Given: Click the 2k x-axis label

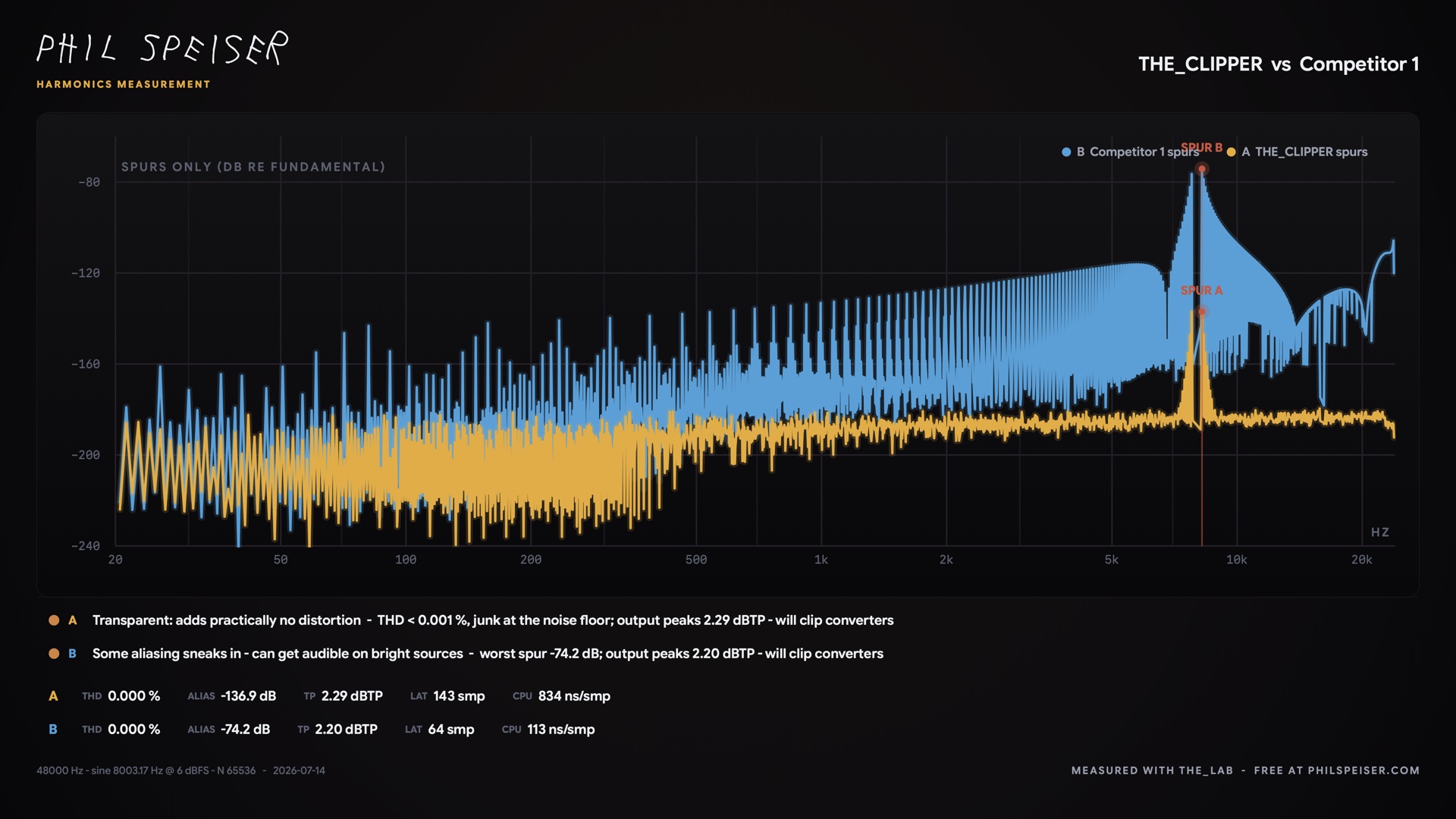Looking at the screenshot, I should (x=946, y=560).
